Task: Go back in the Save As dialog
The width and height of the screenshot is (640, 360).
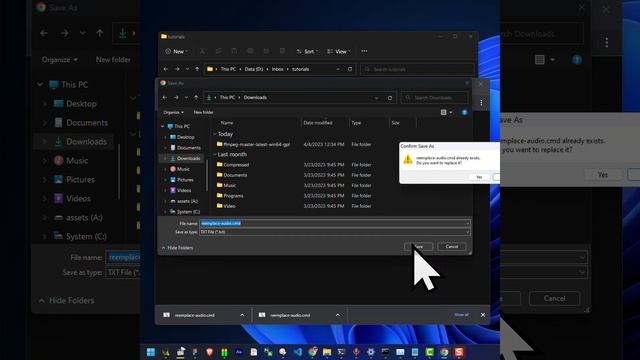Action: pyautogui.click(x=164, y=98)
